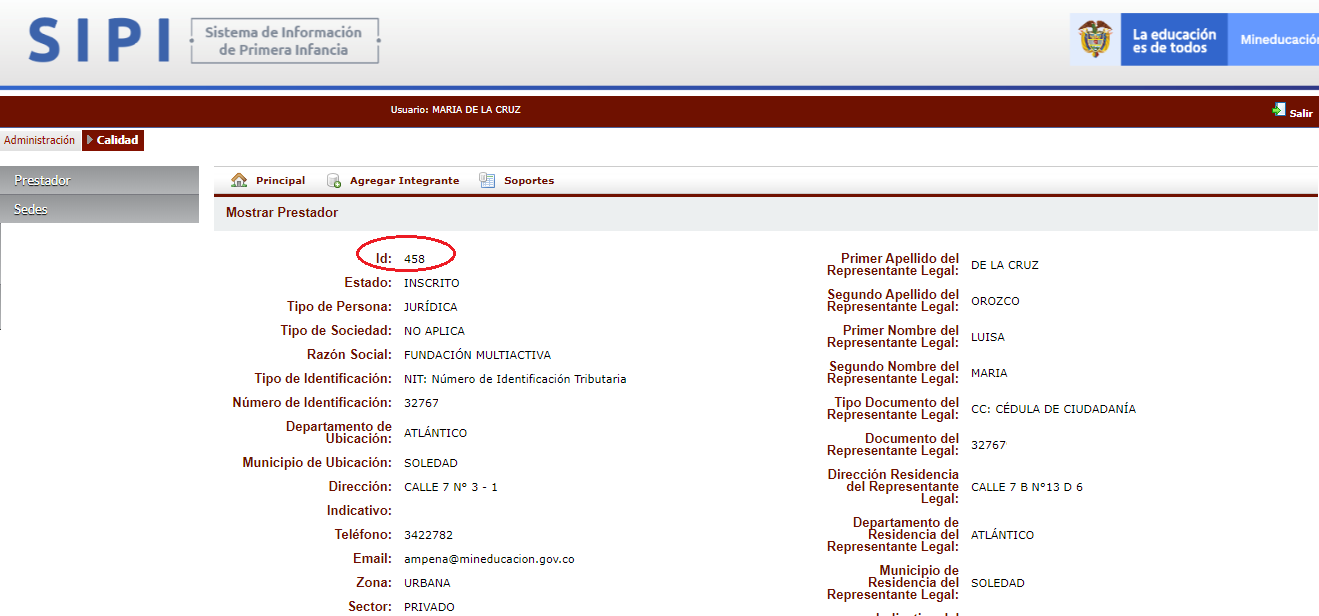Click the Agregar Integrante document icon
1319x616 pixels.
coord(334,181)
